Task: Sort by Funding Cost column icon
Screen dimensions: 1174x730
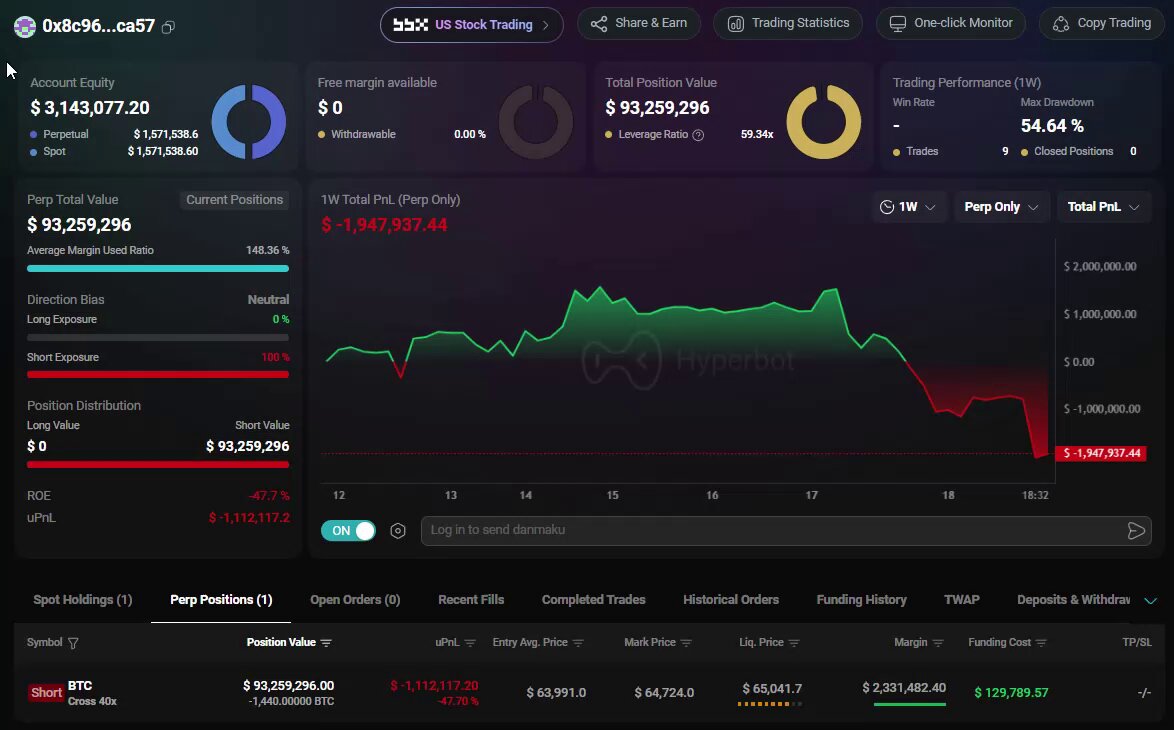Action: pos(1041,643)
